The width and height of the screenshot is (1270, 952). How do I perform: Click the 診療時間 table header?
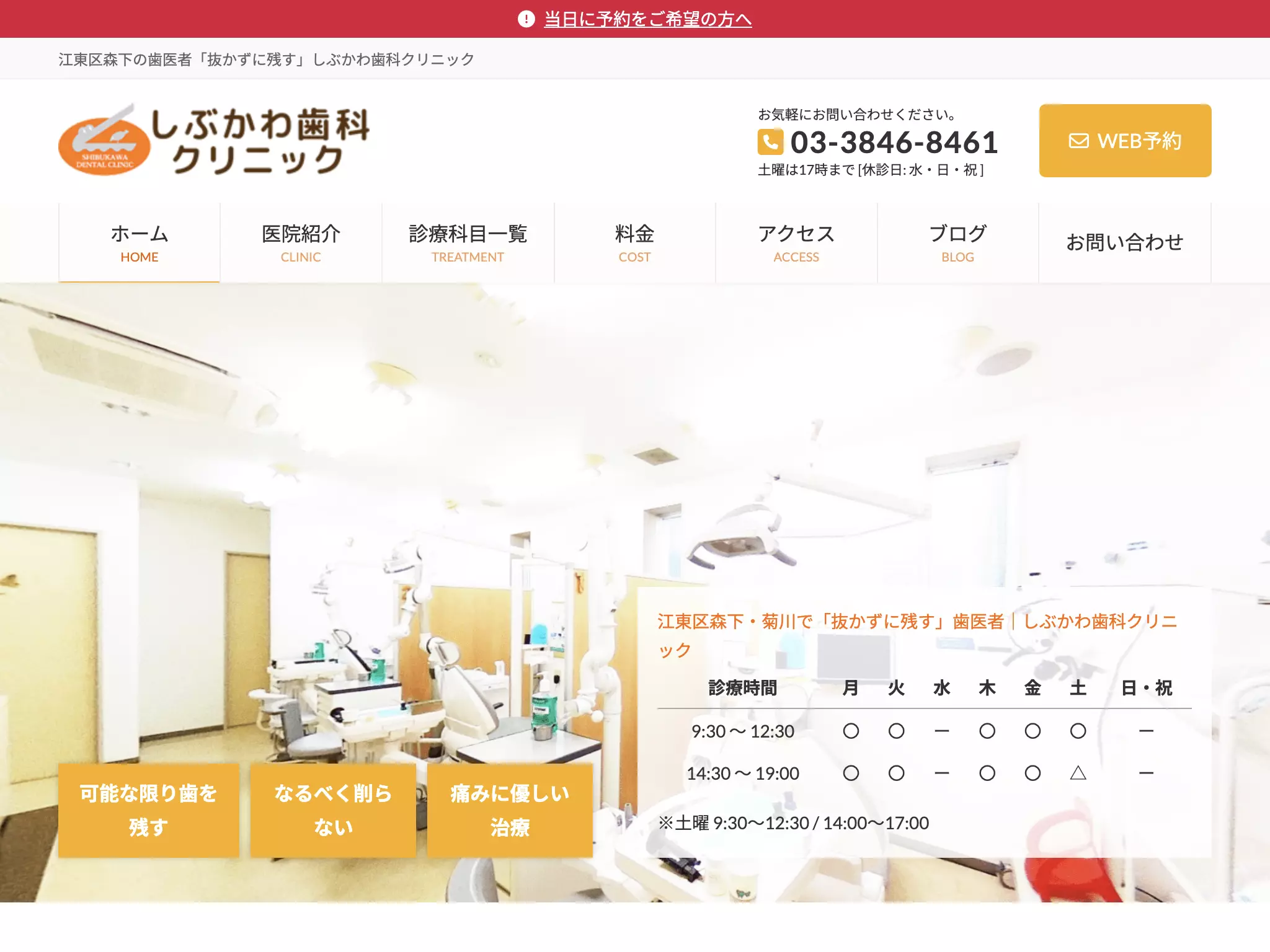coord(742,688)
